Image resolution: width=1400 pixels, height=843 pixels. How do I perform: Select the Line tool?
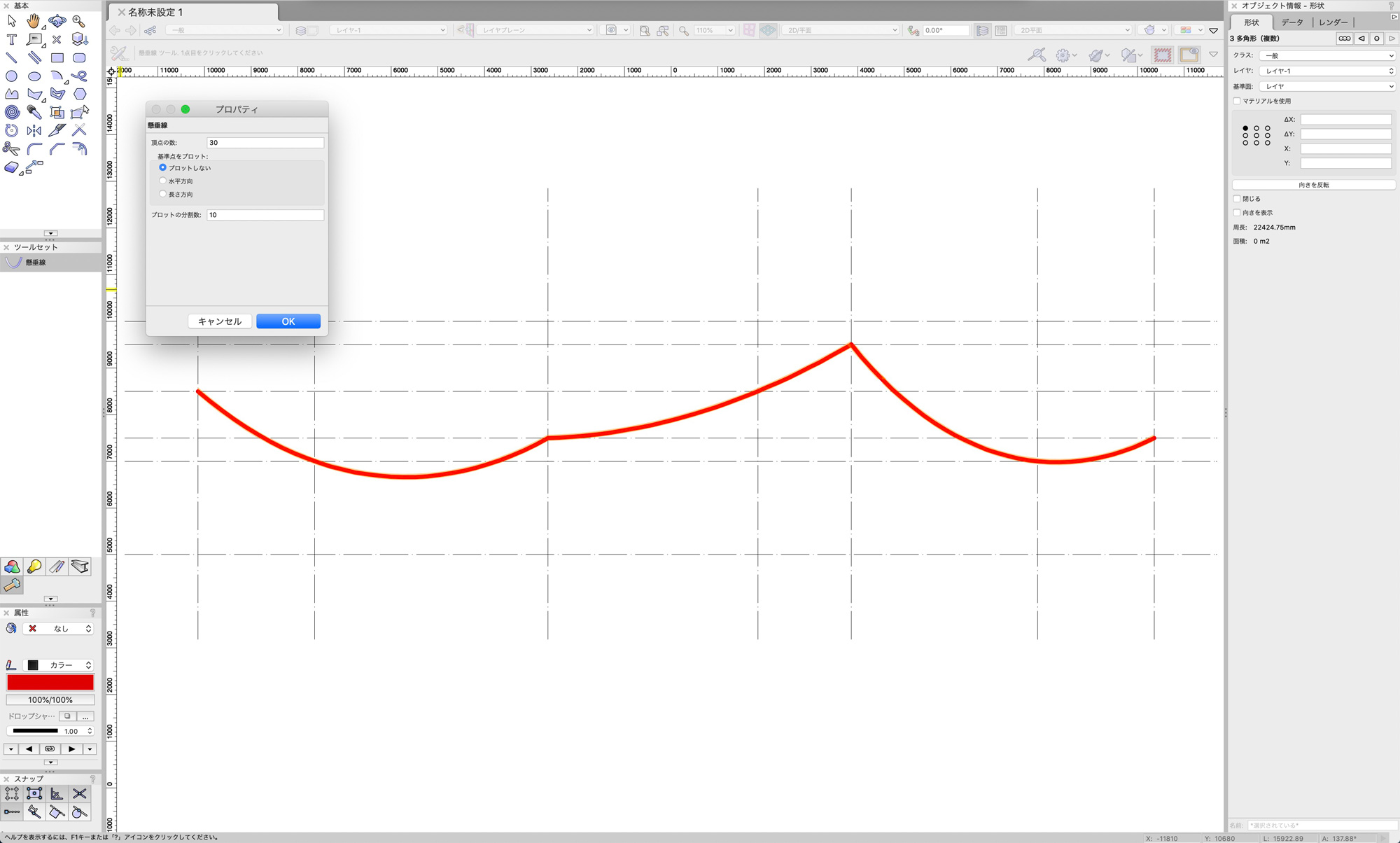coord(12,57)
